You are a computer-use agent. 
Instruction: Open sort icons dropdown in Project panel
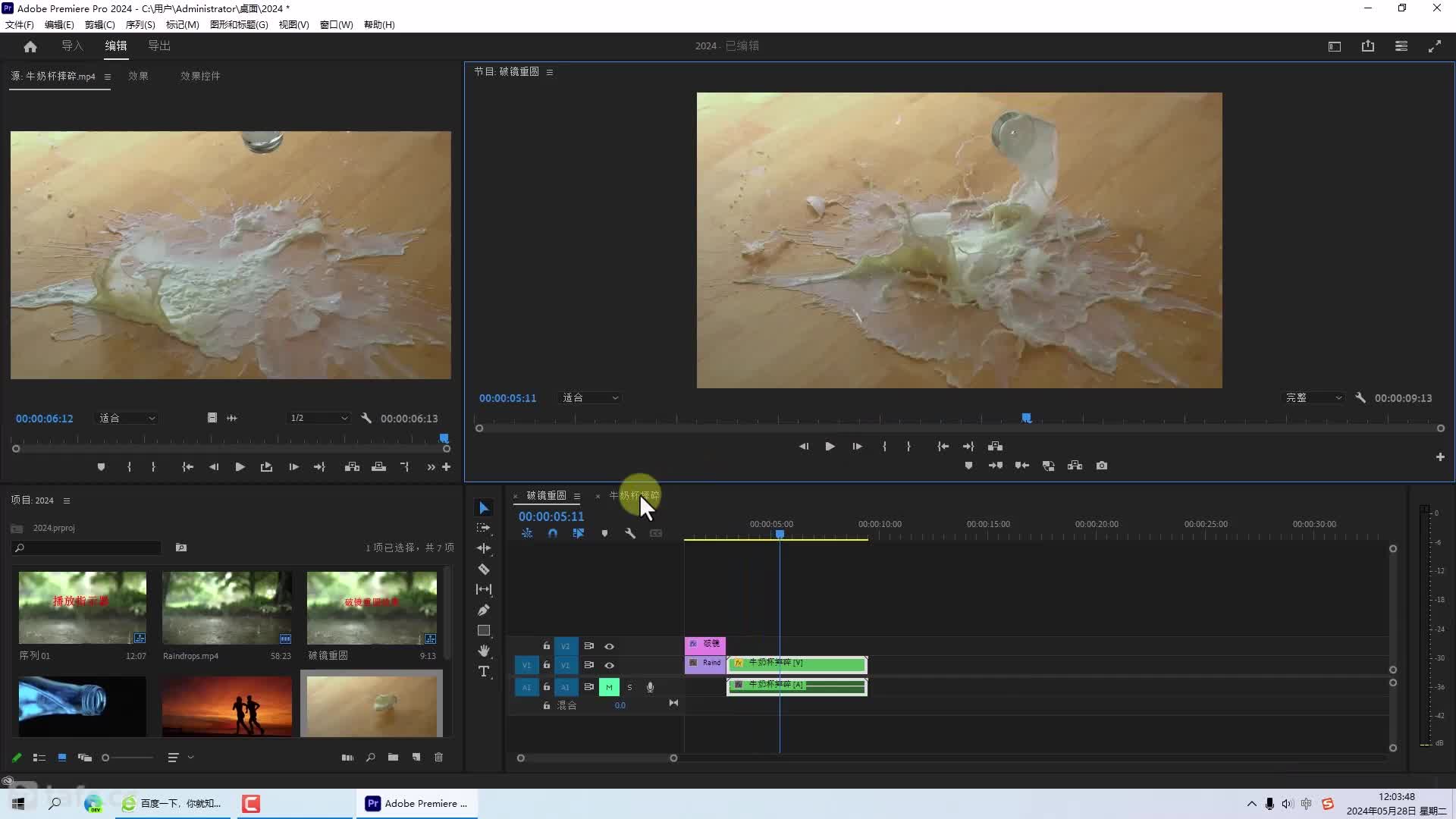pyautogui.click(x=180, y=758)
